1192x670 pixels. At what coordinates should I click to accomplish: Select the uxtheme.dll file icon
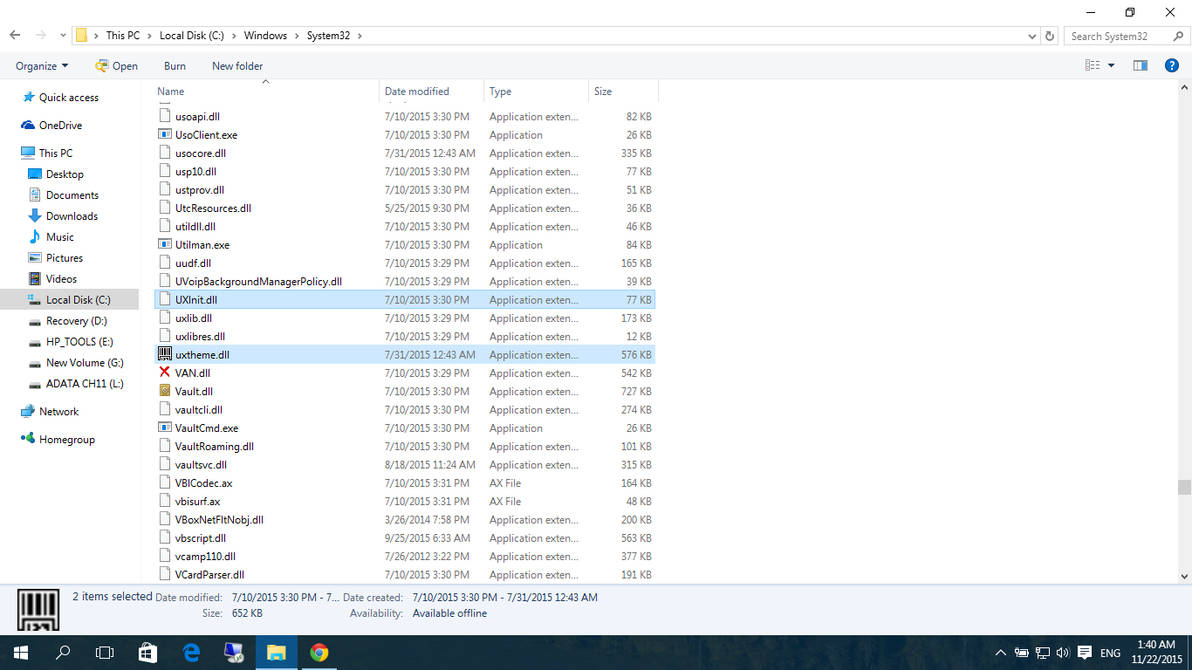(165, 354)
